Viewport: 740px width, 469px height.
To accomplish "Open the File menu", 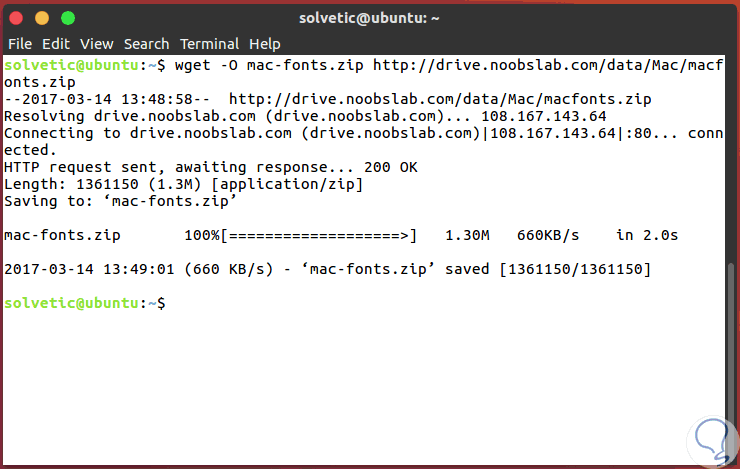I will [x=20, y=44].
